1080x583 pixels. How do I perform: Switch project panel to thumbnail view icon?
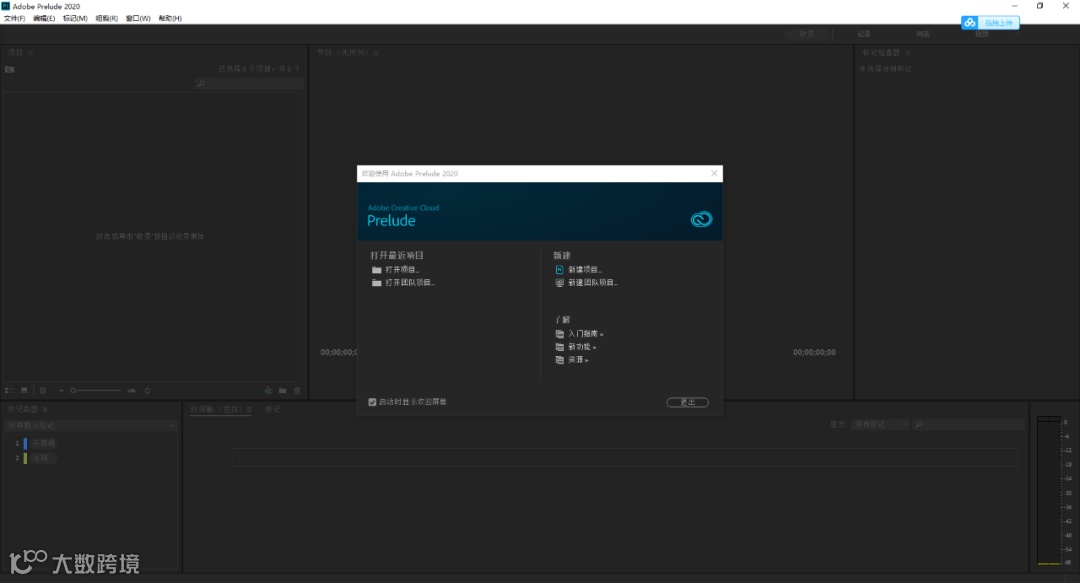(24, 390)
